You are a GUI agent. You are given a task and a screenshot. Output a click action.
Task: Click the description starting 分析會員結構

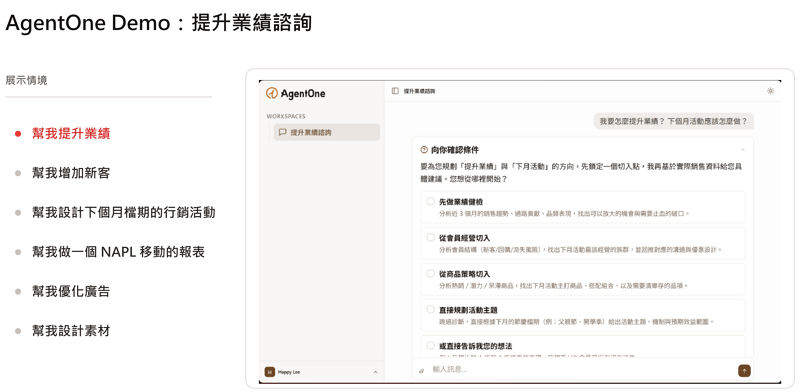(581, 250)
